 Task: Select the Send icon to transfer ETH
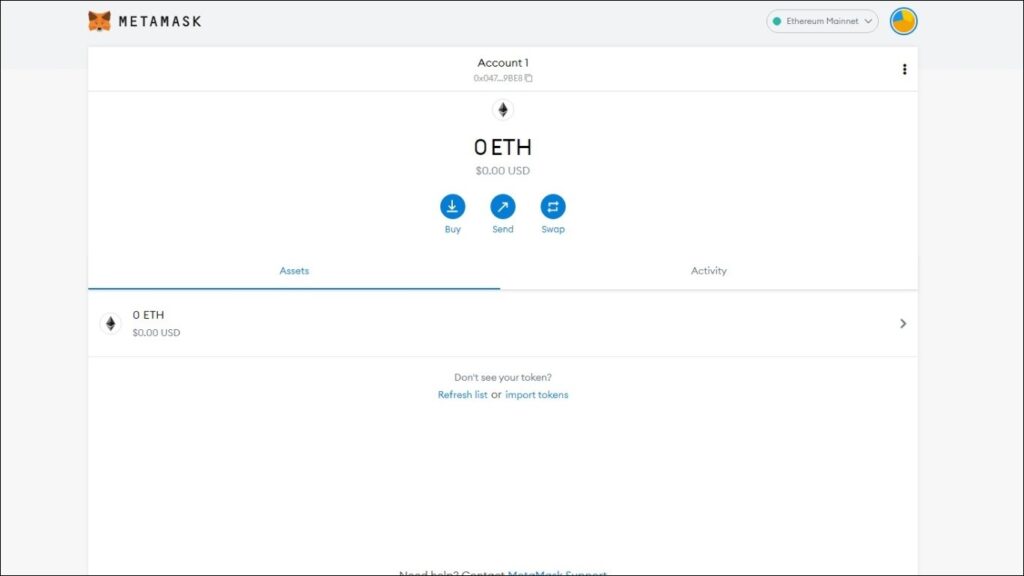coord(502,207)
